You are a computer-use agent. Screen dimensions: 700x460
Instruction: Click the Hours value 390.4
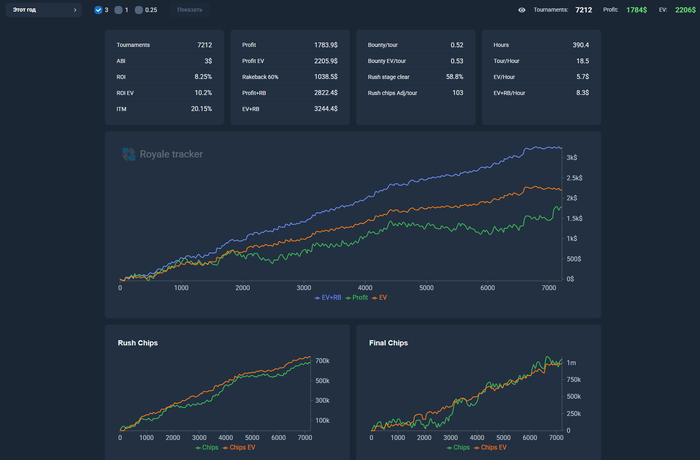pos(581,45)
